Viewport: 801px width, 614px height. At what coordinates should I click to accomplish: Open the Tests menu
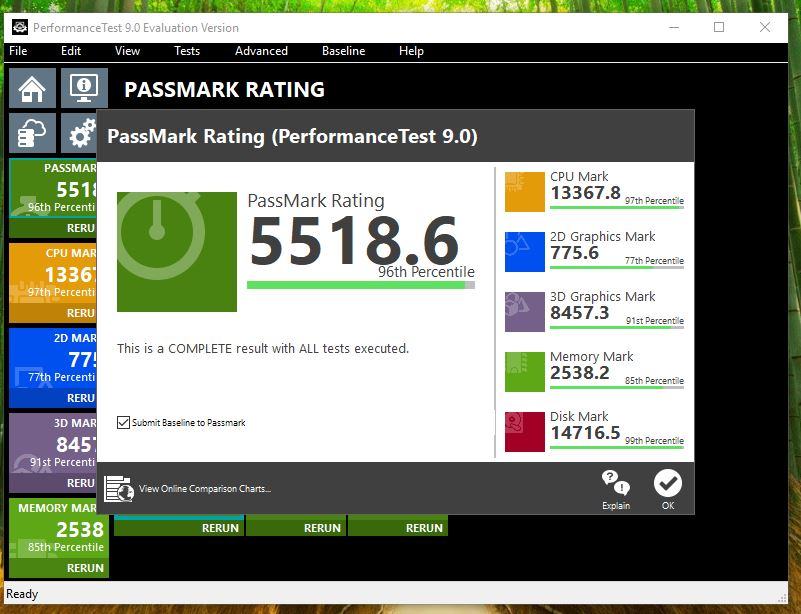(187, 51)
